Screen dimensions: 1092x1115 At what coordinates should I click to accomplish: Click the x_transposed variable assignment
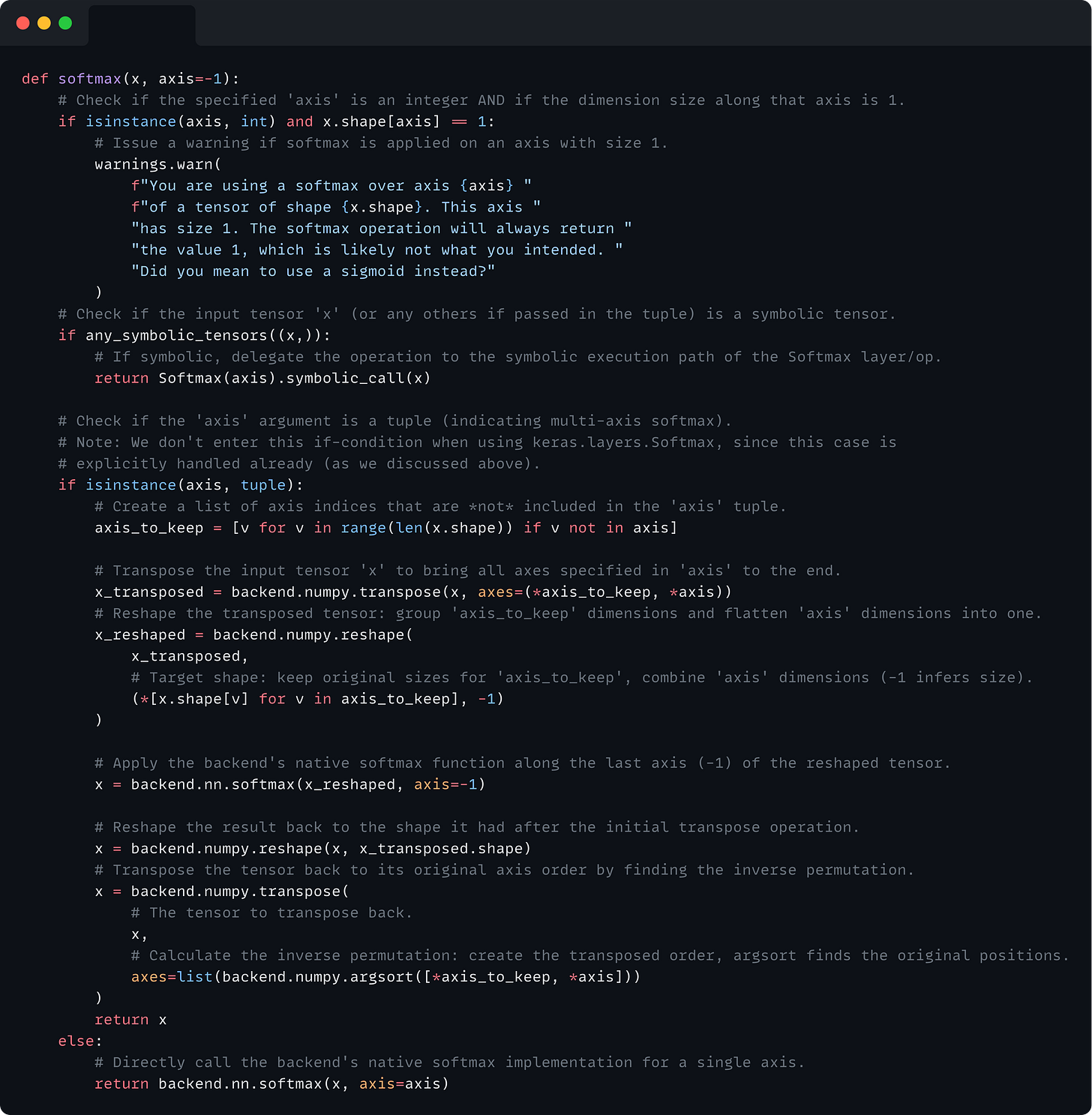pyautogui.click(x=149, y=592)
